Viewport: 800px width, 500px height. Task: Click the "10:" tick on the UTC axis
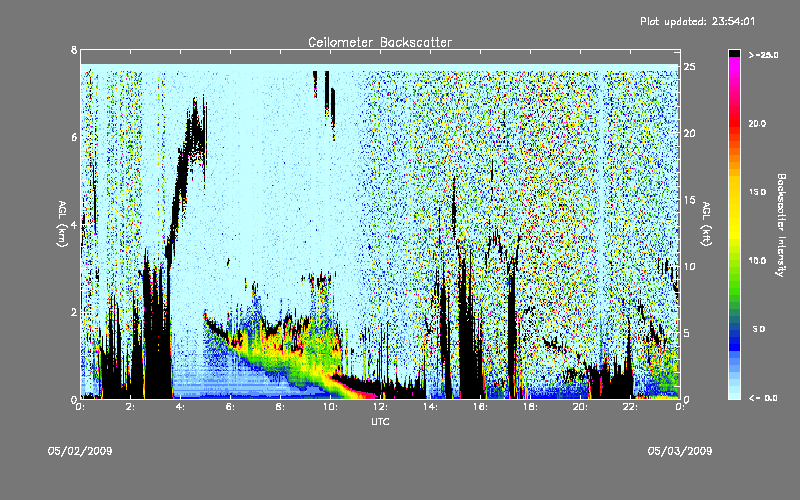tap(330, 407)
